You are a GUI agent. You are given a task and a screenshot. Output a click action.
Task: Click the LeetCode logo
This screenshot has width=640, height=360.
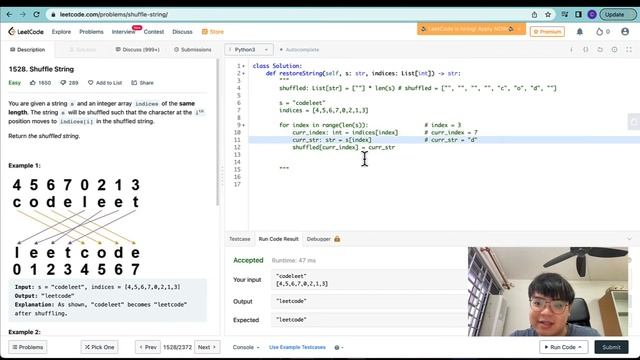pyautogui.click(x=26, y=31)
